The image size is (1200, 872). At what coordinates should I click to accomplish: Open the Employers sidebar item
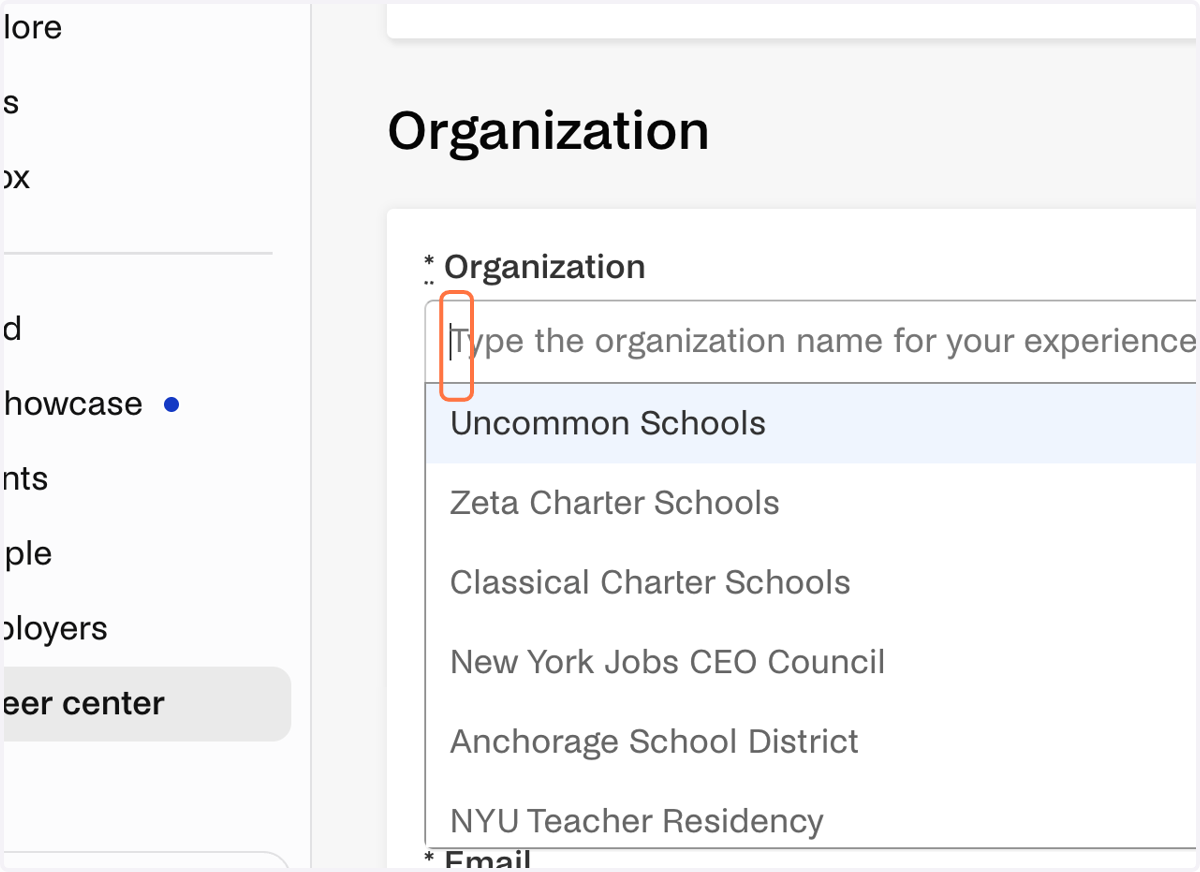[x=55, y=629]
